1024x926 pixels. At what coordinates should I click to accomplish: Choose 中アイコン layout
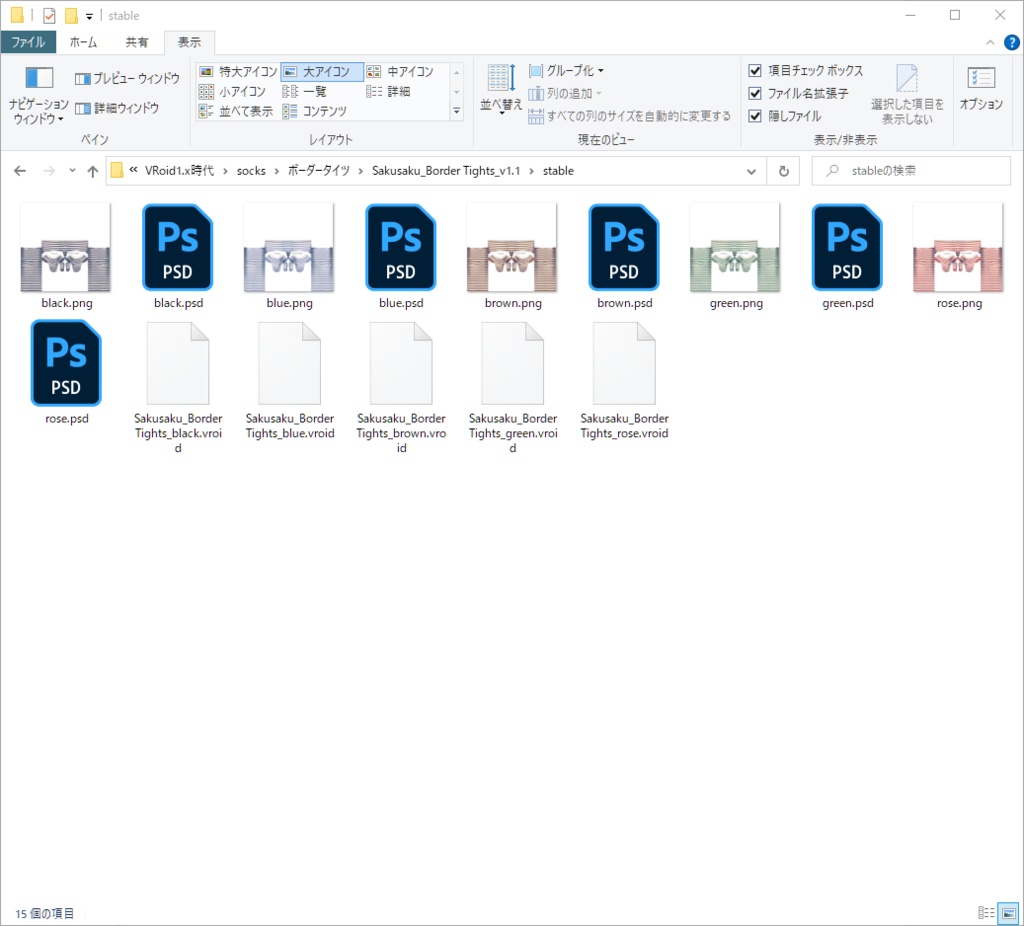400,71
